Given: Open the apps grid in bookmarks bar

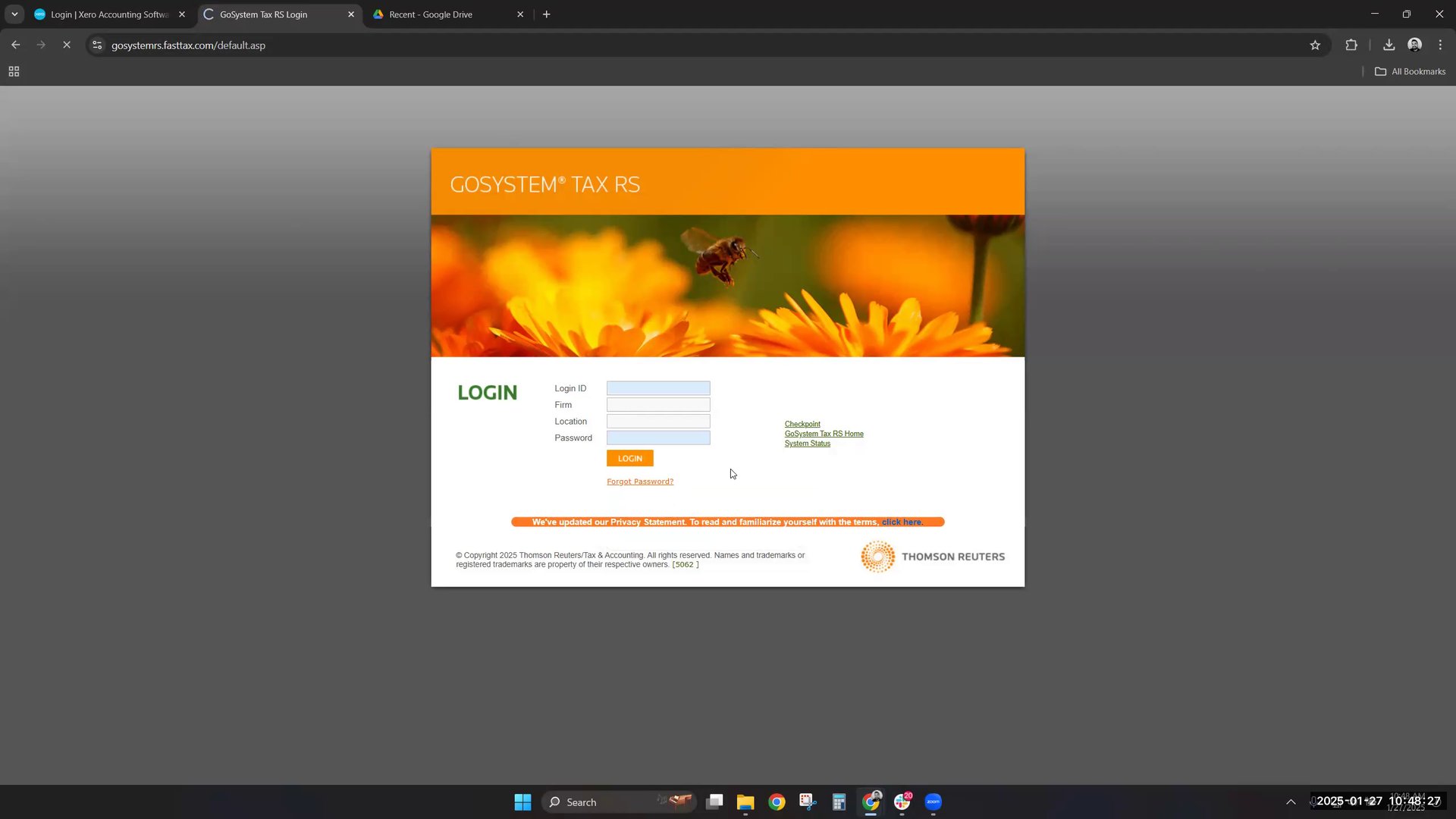Looking at the screenshot, I should click(x=14, y=71).
